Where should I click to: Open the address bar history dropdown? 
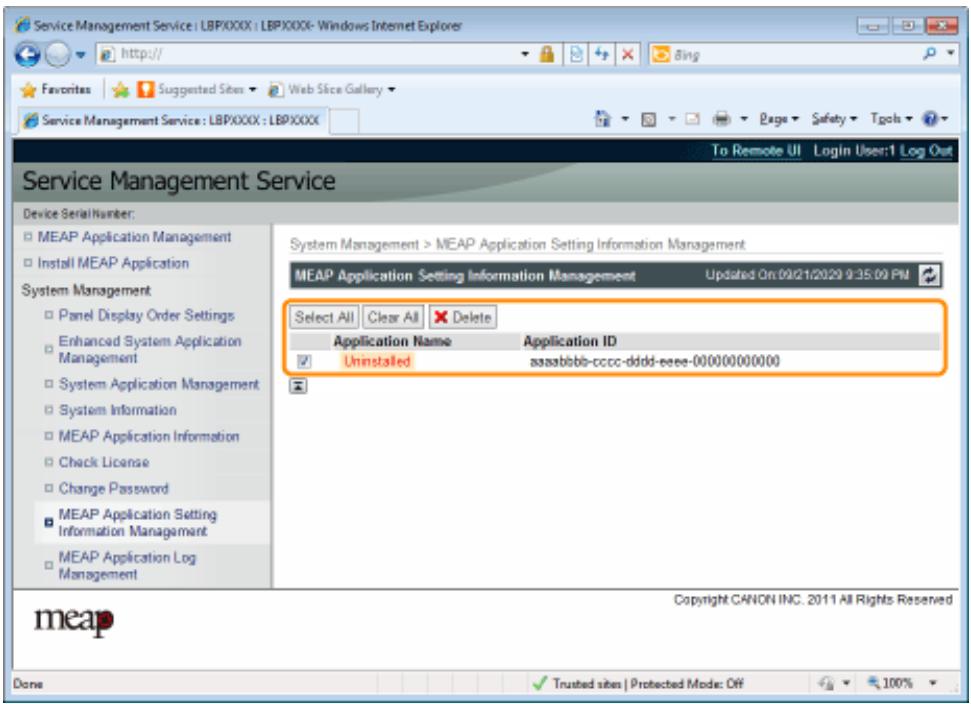[x=525, y=54]
